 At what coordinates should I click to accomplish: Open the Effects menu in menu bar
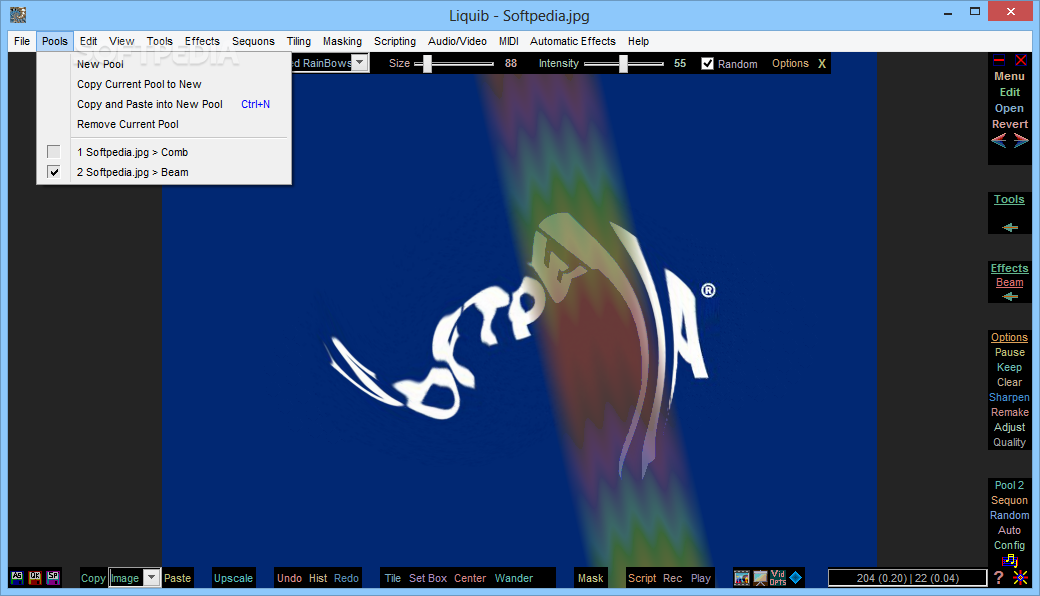[202, 41]
